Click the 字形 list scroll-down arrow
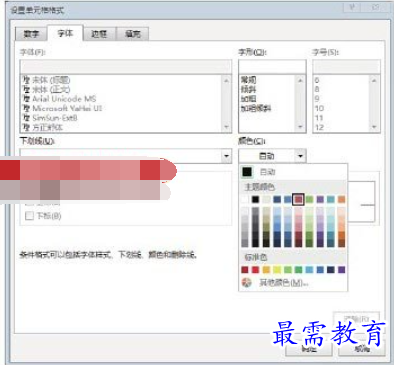Image resolution: width=394 pixels, height=365 pixels. click(300, 127)
